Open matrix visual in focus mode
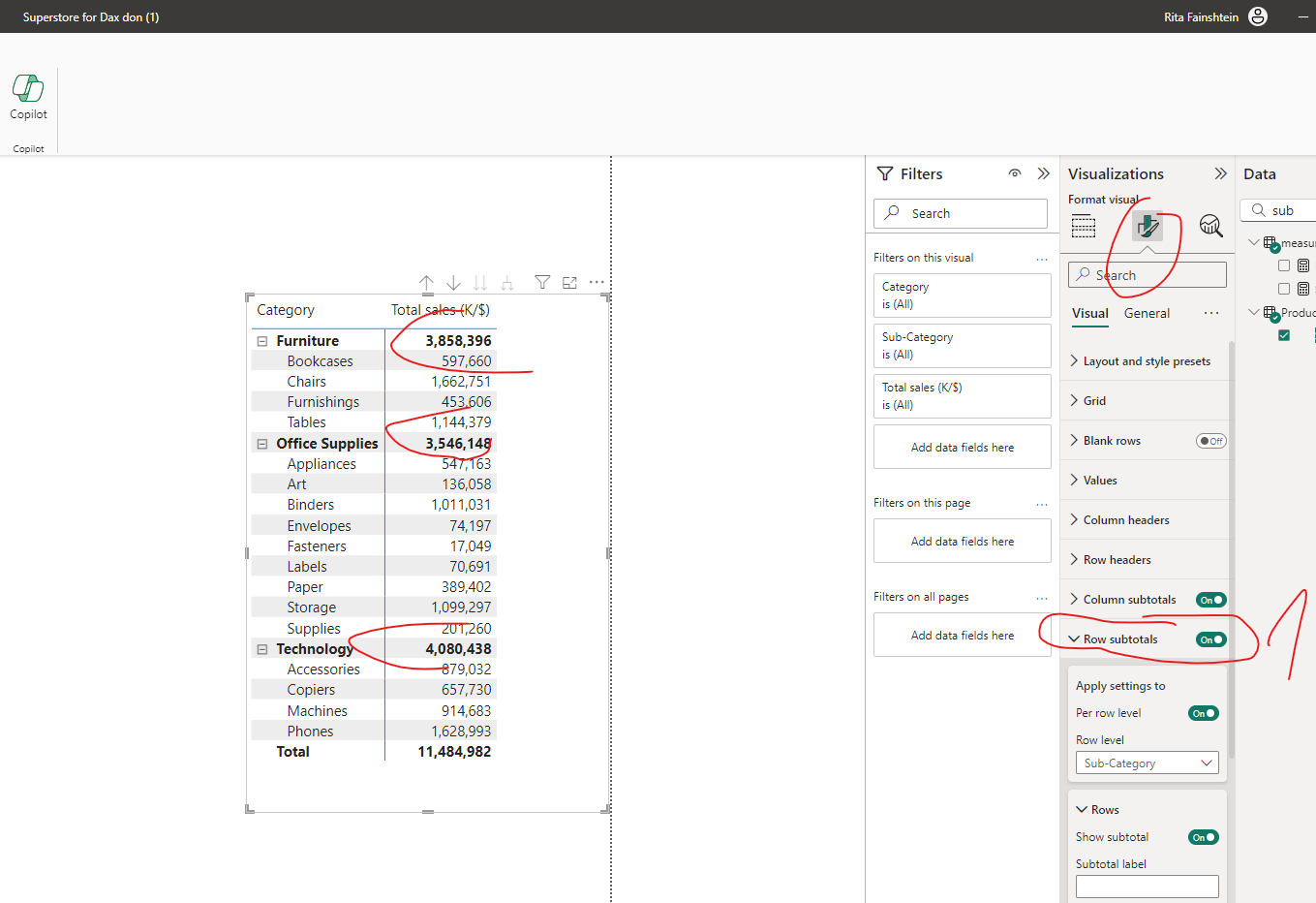1316x903 pixels. point(569,282)
